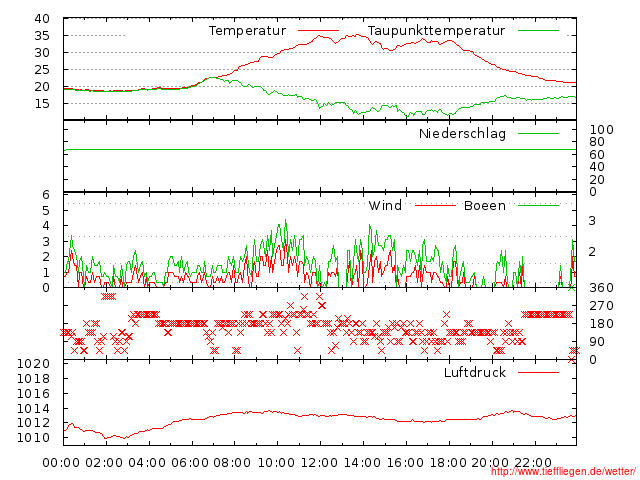Click the green Niederschlag legend line
Viewport: 640px width, 480px height.
point(538,133)
